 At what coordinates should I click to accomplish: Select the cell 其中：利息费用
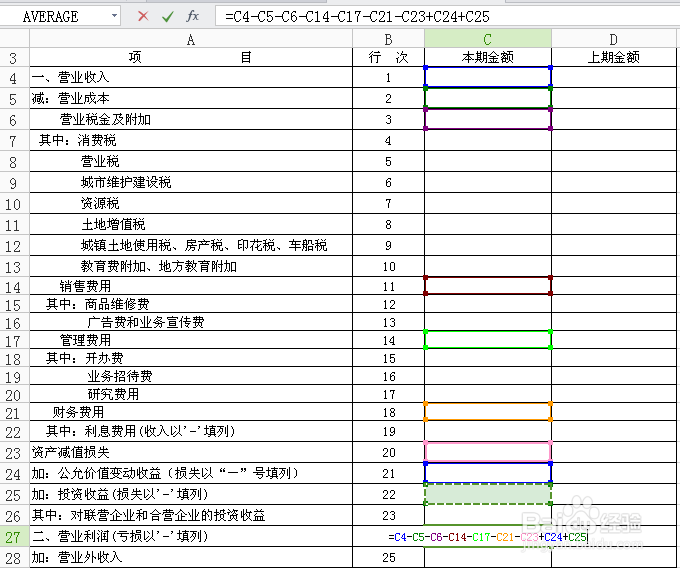click(x=191, y=431)
